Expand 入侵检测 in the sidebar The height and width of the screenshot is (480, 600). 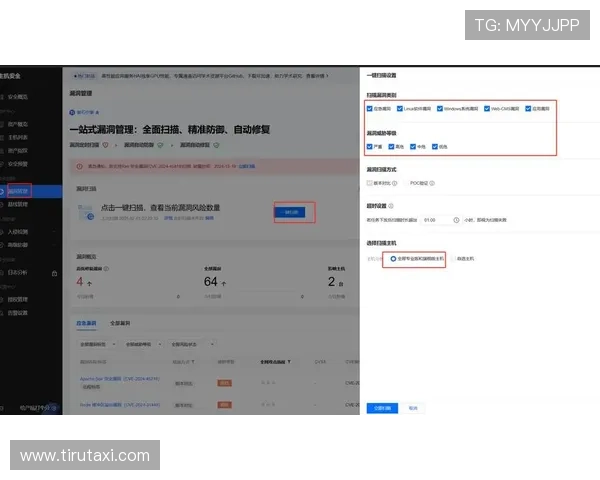(18, 232)
